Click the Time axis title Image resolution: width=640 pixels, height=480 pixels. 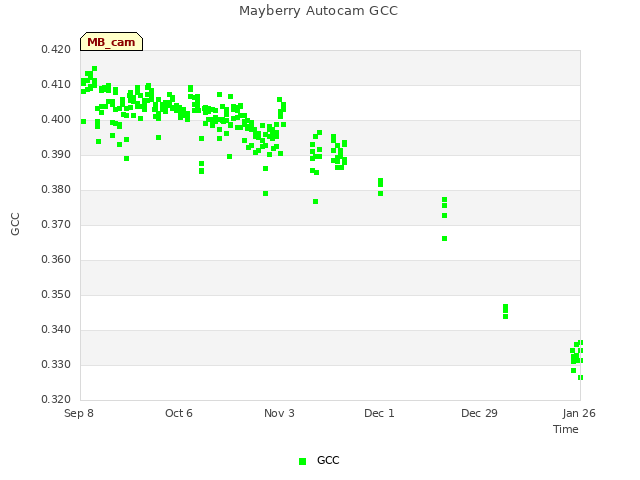pos(566,429)
